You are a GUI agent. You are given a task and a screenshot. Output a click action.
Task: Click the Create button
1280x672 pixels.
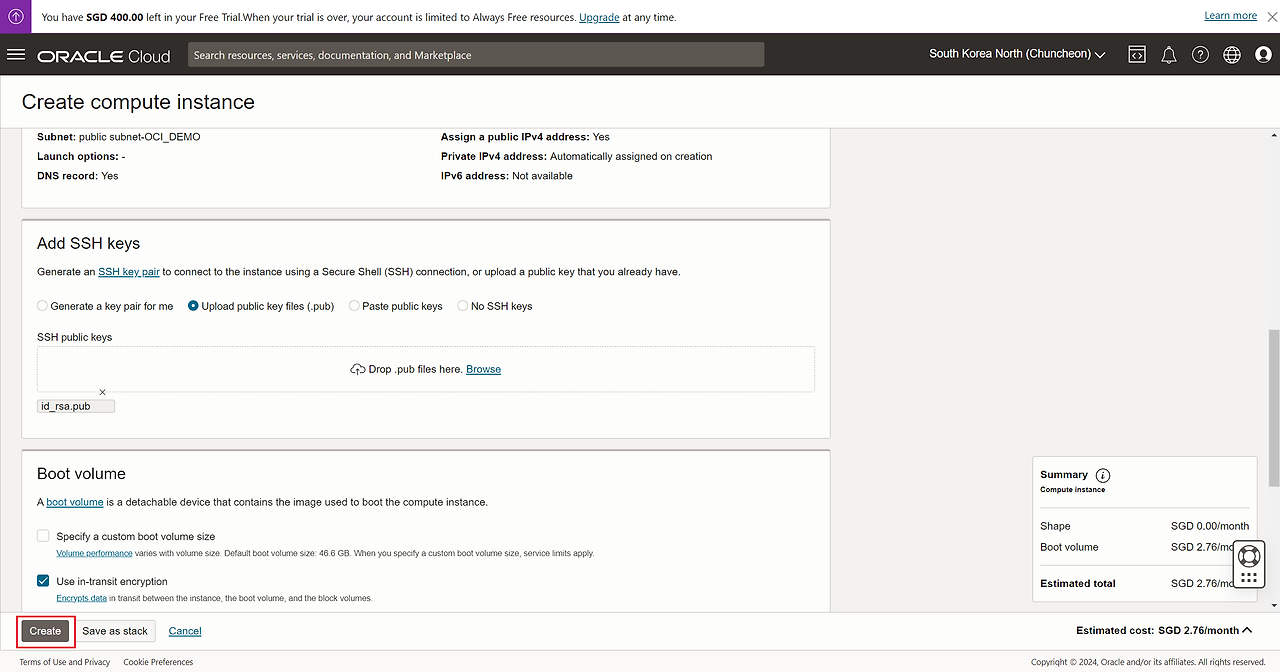coord(45,631)
